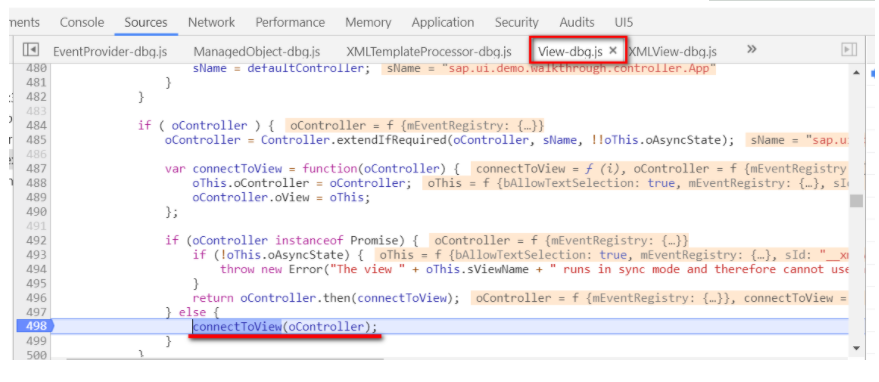This screenshot has height=382, width=879.
Task: Select the Memory tab
Action: pos(368,22)
